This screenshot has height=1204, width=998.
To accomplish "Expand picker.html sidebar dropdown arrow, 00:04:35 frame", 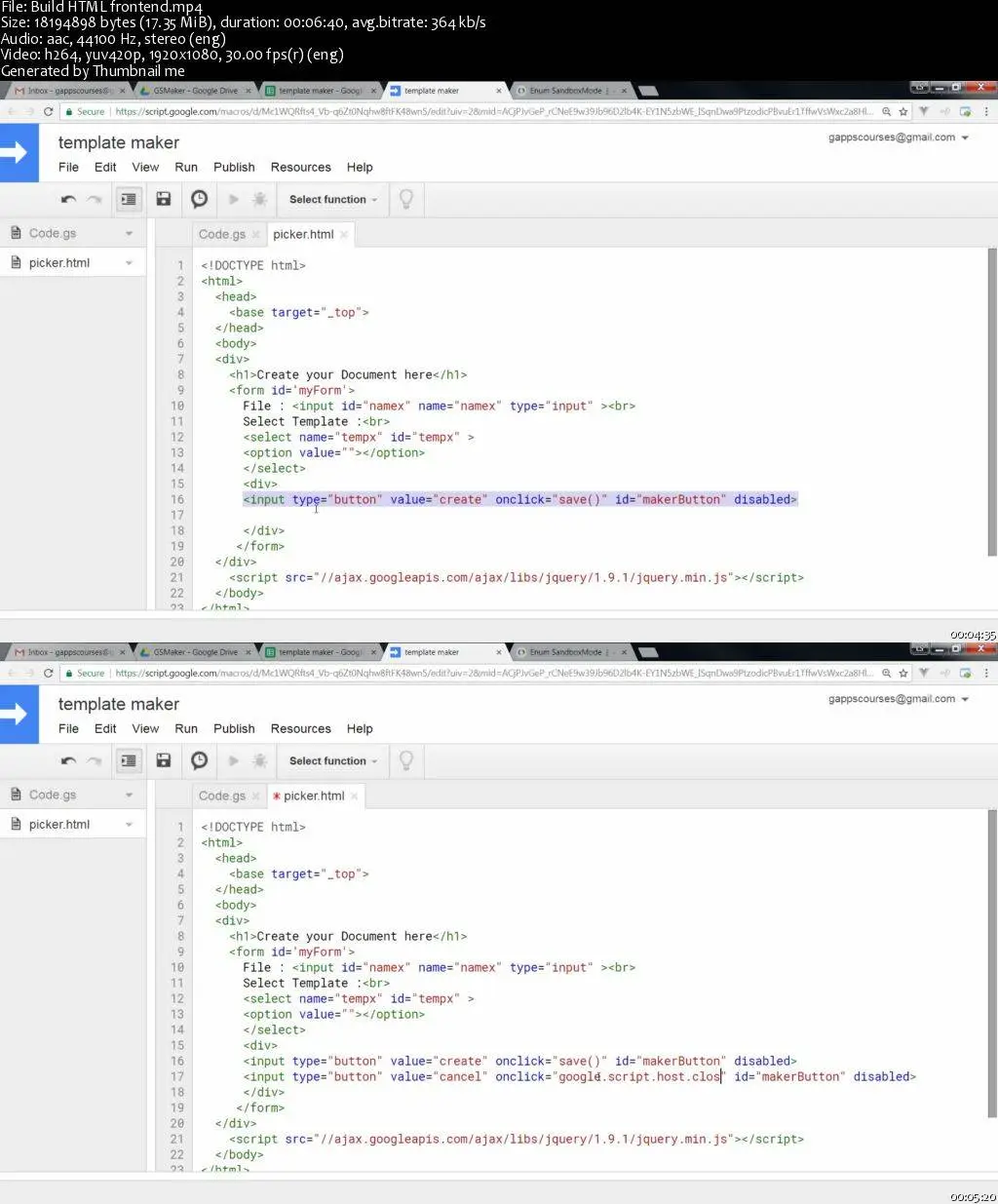I will tap(129, 263).
